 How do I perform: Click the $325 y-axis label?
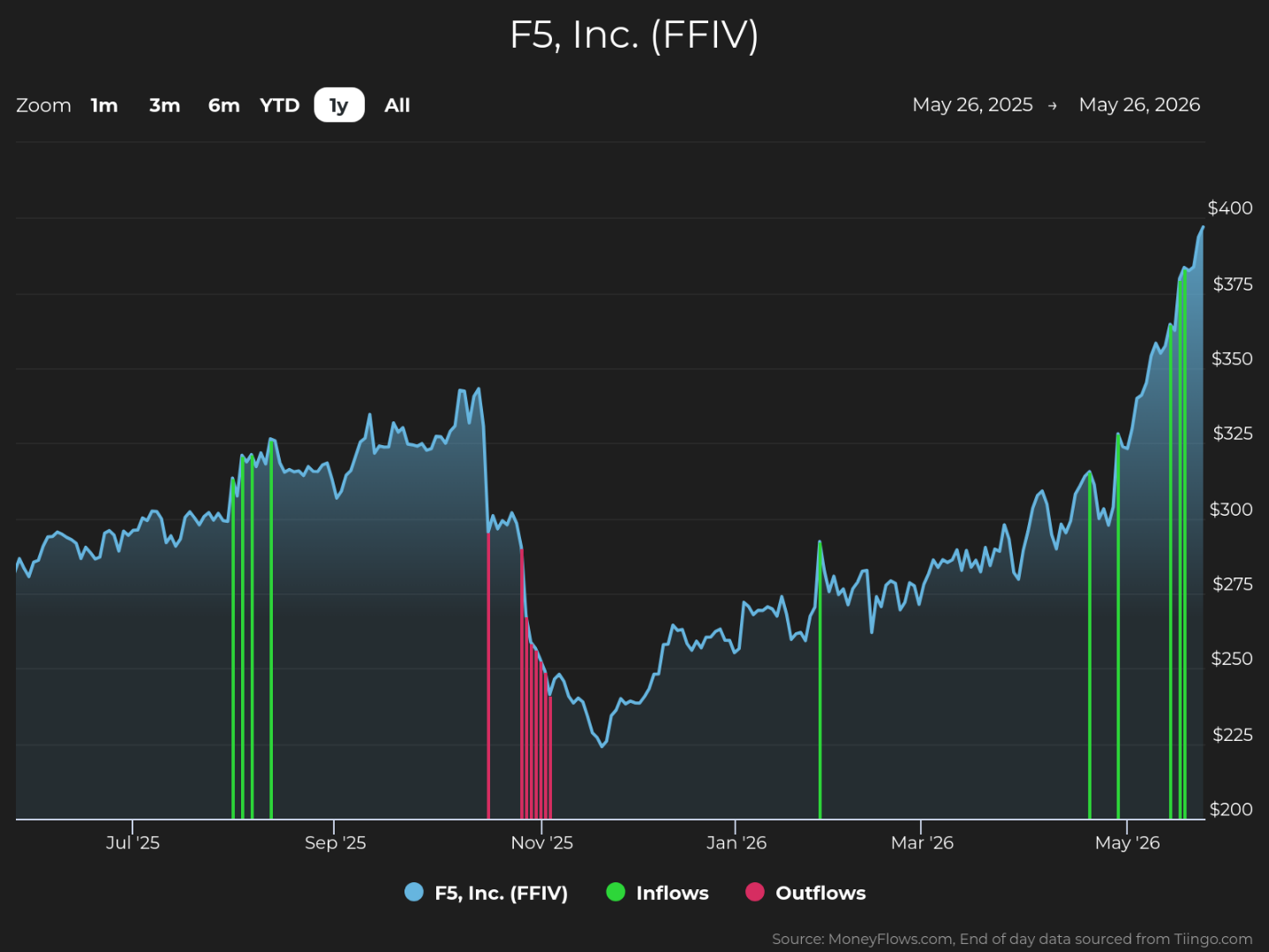pyautogui.click(x=1232, y=434)
